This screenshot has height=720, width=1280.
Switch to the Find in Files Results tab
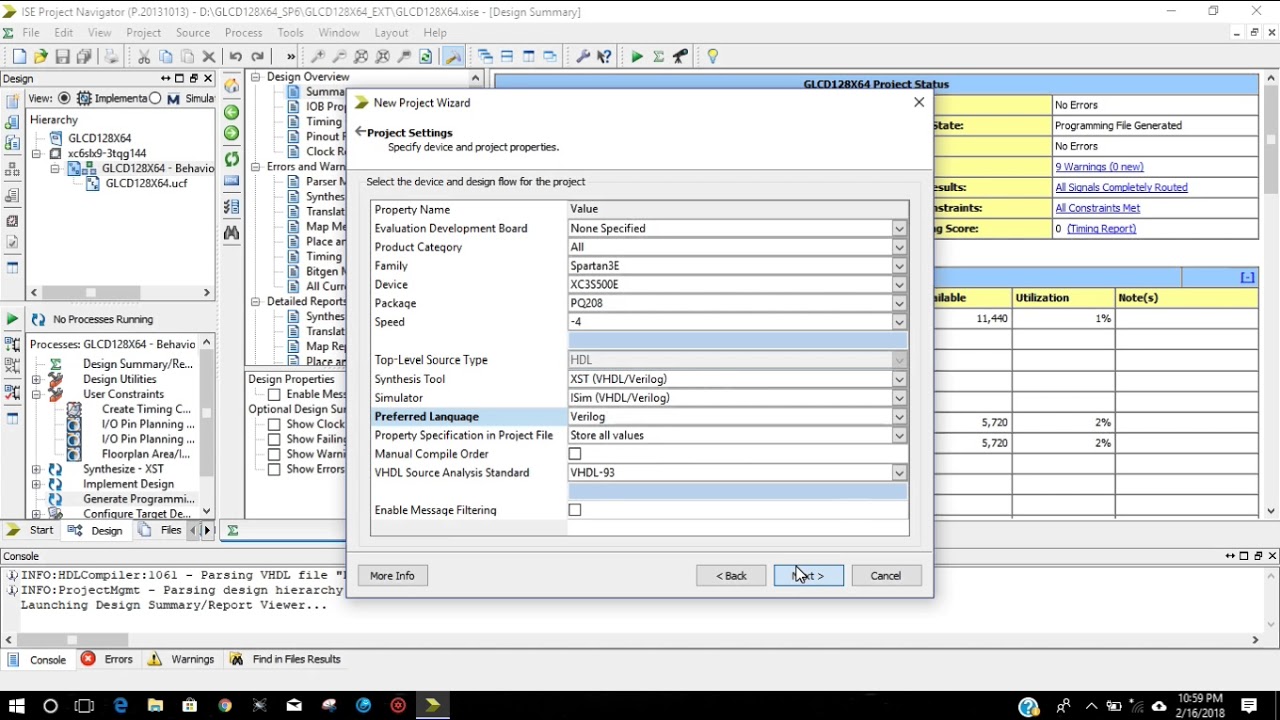[x=285, y=660]
